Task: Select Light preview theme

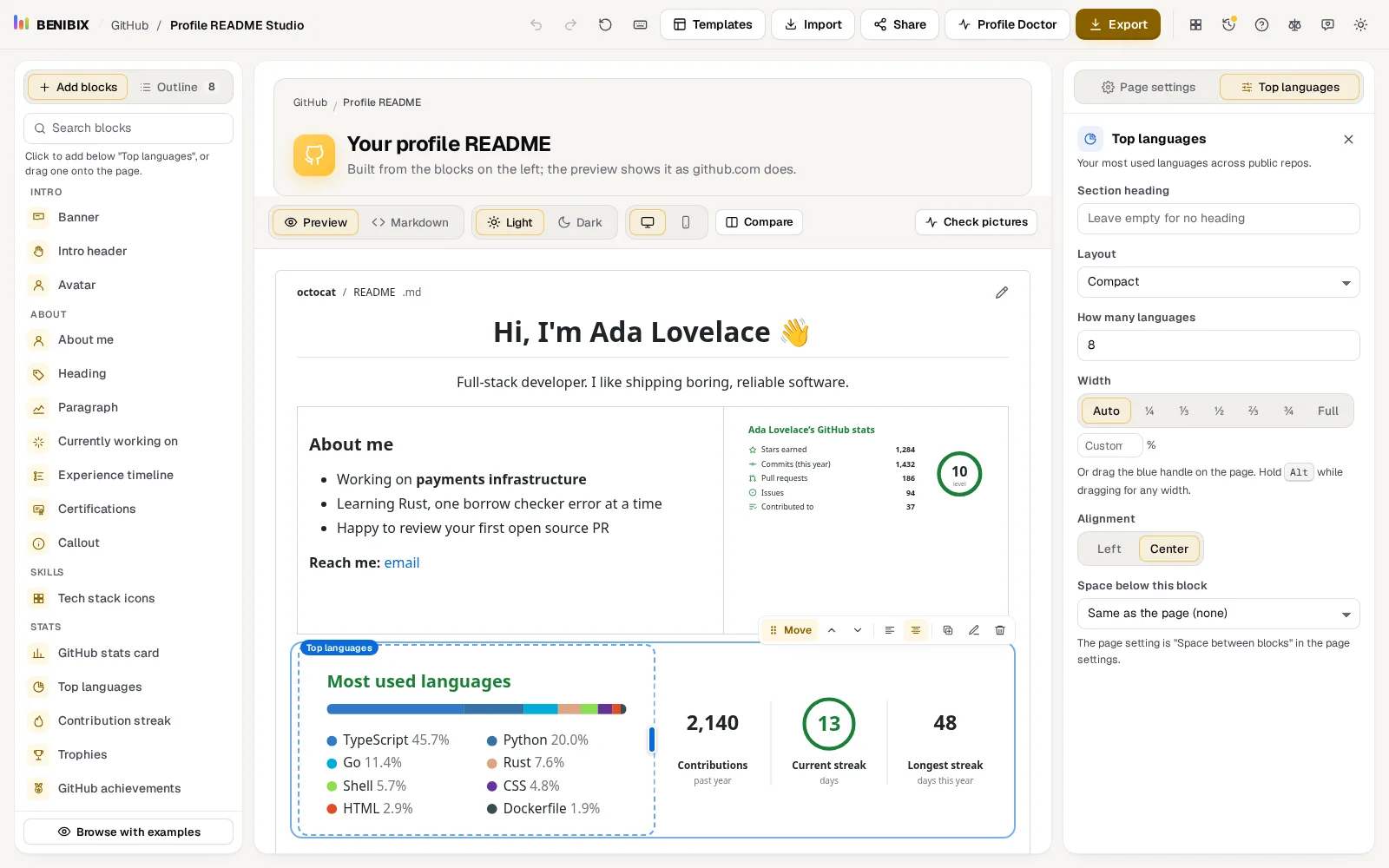Action: (x=510, y=222)
